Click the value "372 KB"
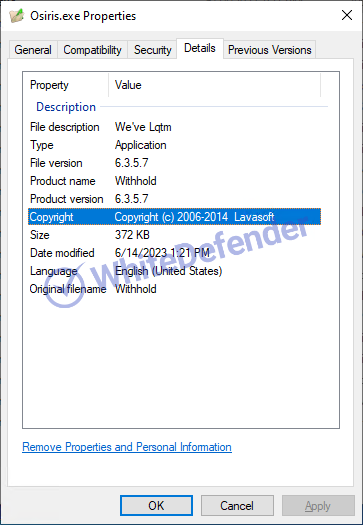Image resolution: width=363 pixels, height=525 pixels. point(132,235)
